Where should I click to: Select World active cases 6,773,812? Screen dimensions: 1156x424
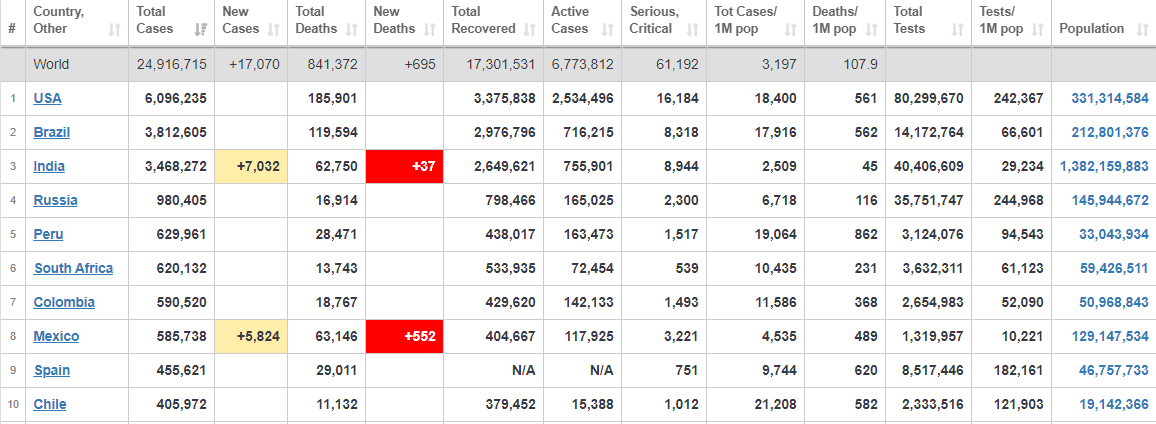click(582, 64)
